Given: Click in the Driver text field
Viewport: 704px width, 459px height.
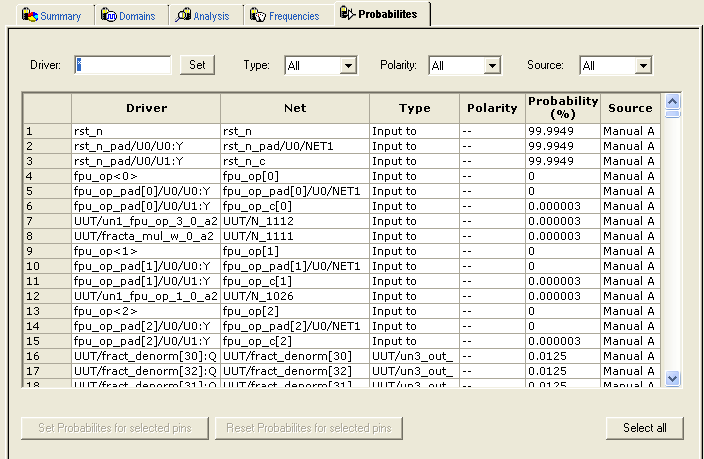Looking at the screenshot, I should click(123, 65).
